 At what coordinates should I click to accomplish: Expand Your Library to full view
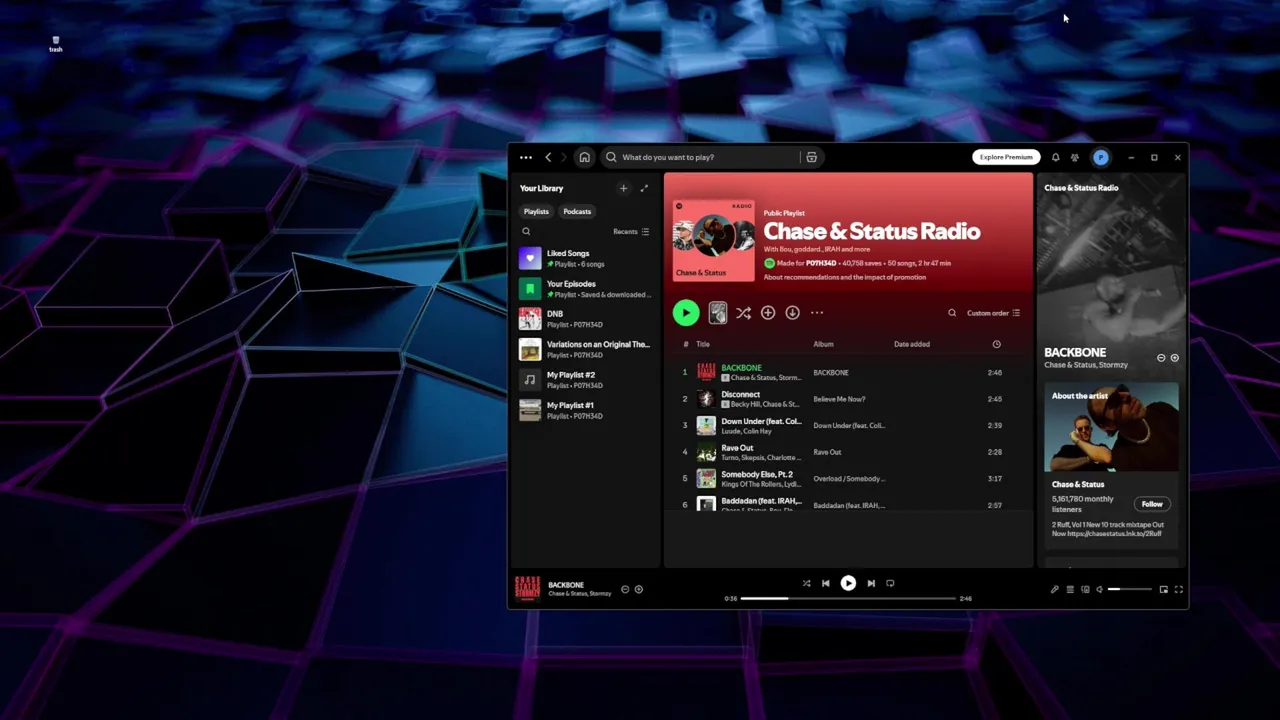coord(644,188)
